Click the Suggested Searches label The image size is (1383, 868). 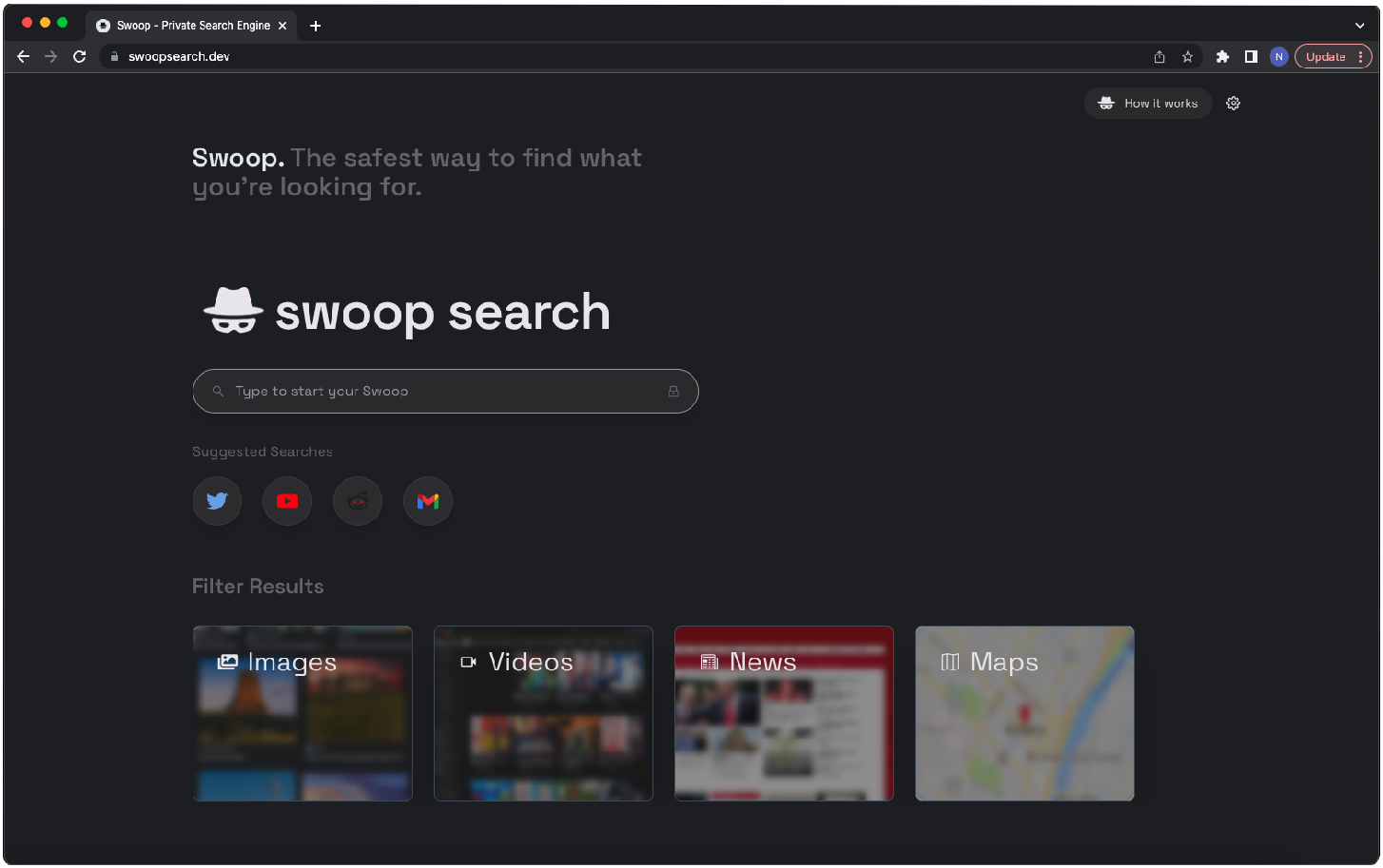pyautogui.click(x=263, y=452)
